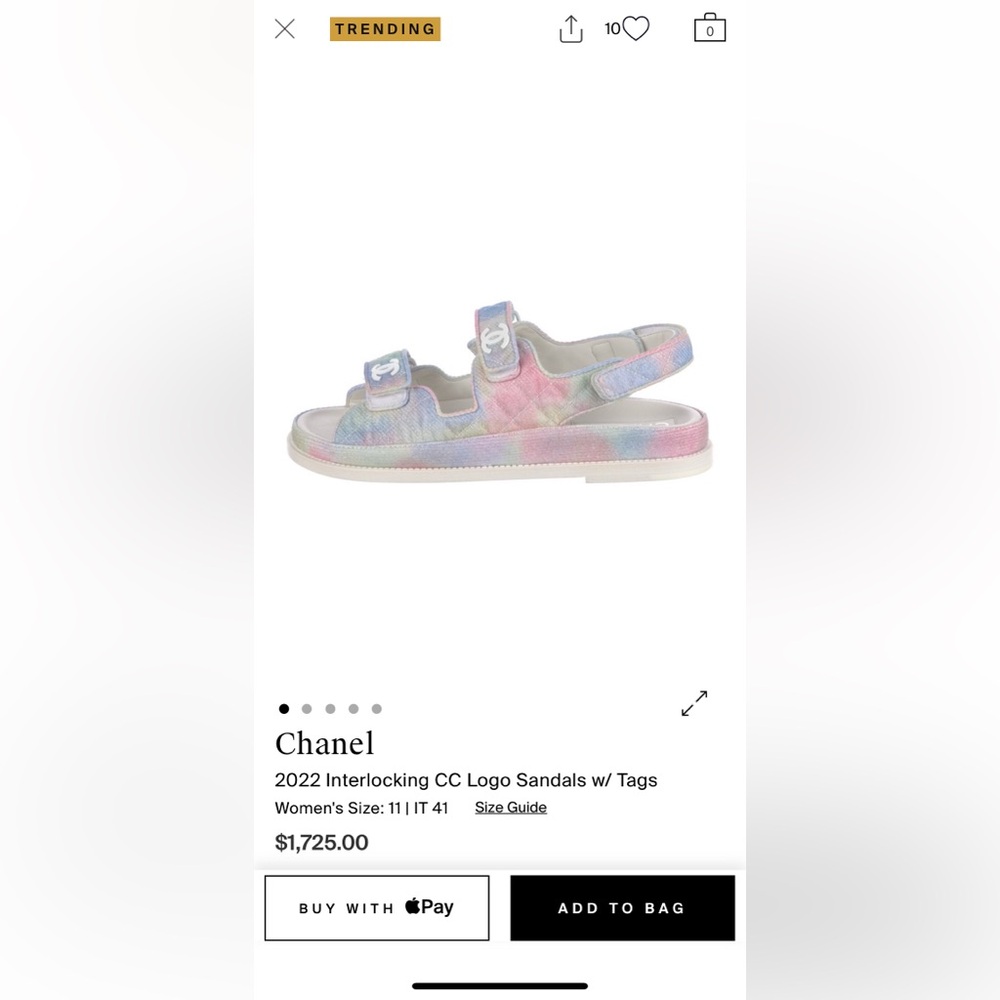The image size is (1000, 1000).
Task: Like the sandals using the heart icon
Action: coord(634,29)
